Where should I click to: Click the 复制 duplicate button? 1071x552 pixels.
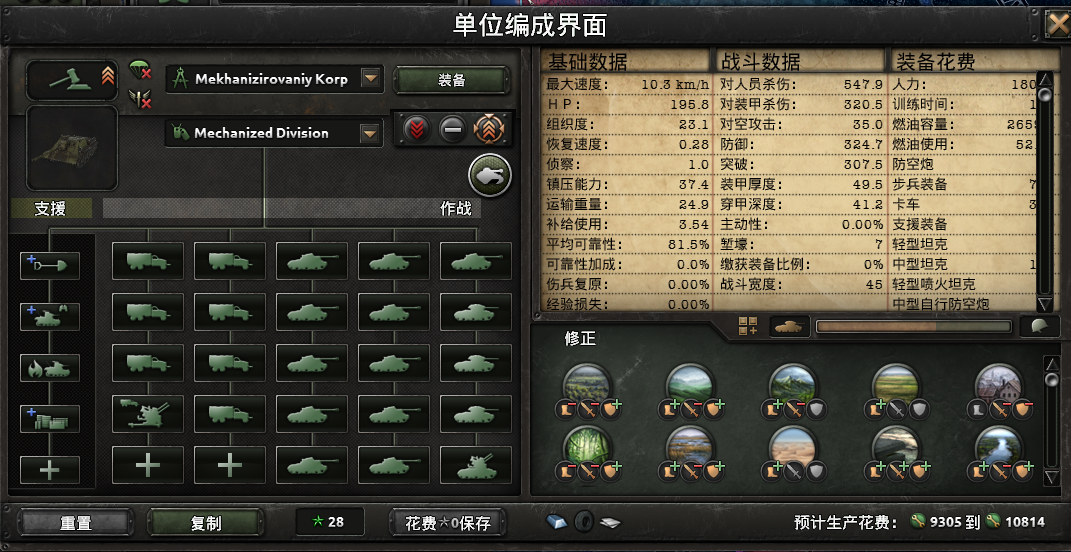click(206, 523)
